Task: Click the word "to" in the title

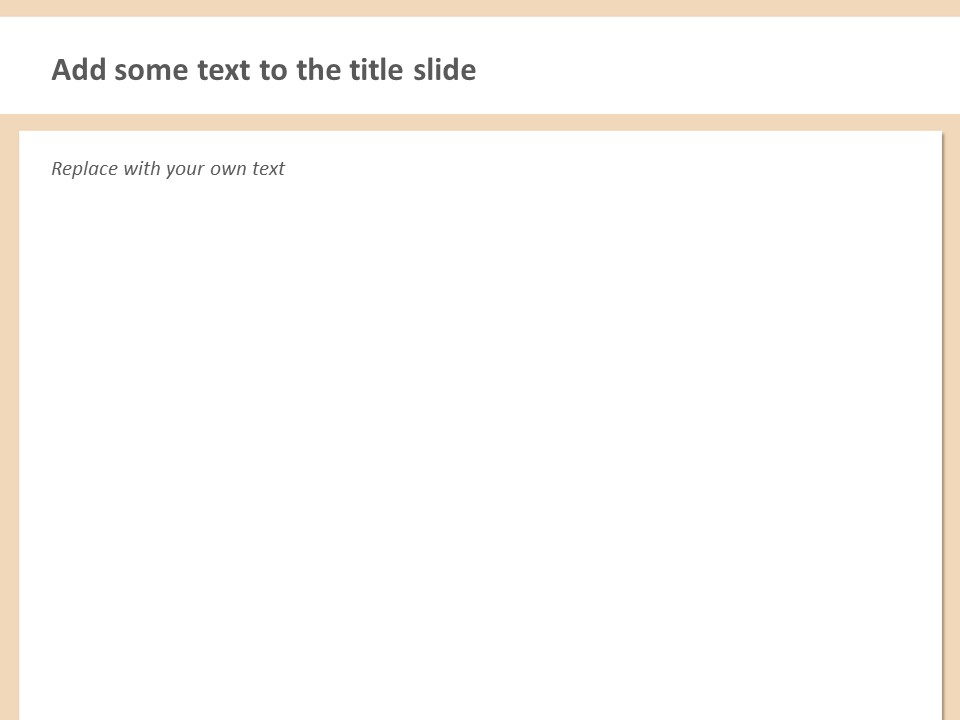Action: coord(273,70)
